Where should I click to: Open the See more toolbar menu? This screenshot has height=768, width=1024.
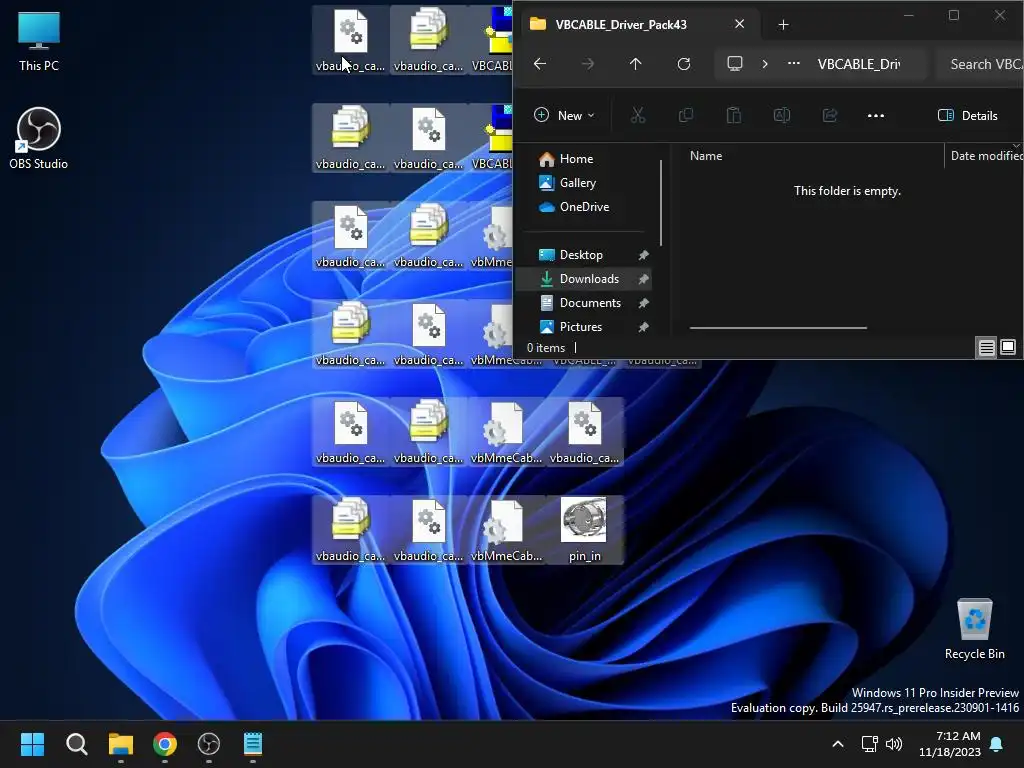click(x=876, y=116)
